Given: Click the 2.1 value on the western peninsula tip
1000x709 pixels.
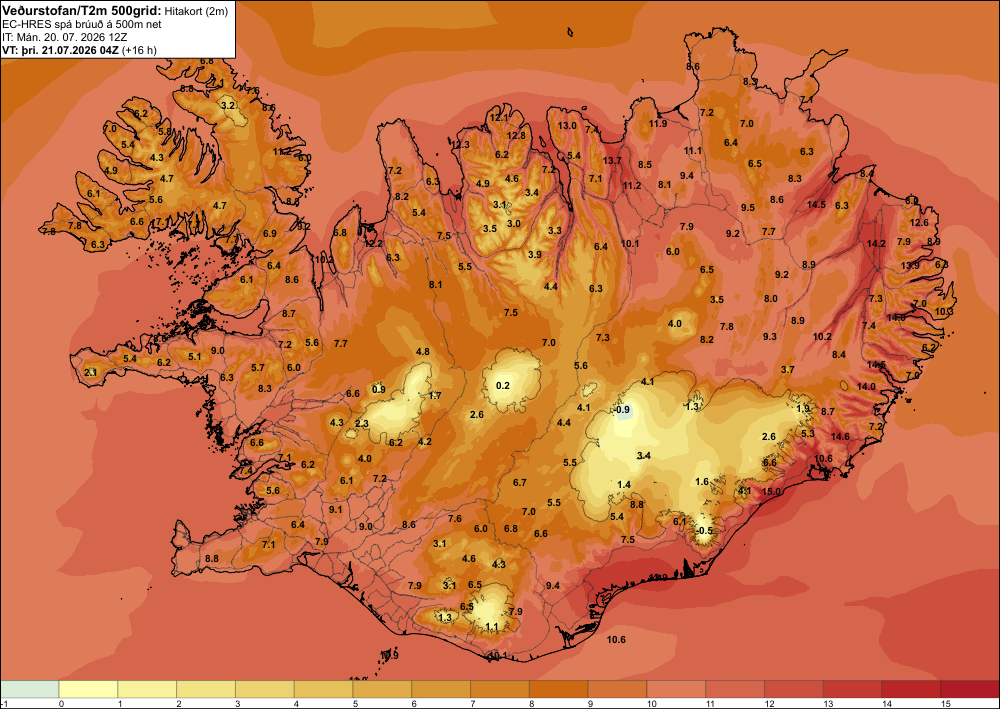Looking at the screenshot, I should tap(91, 372).
